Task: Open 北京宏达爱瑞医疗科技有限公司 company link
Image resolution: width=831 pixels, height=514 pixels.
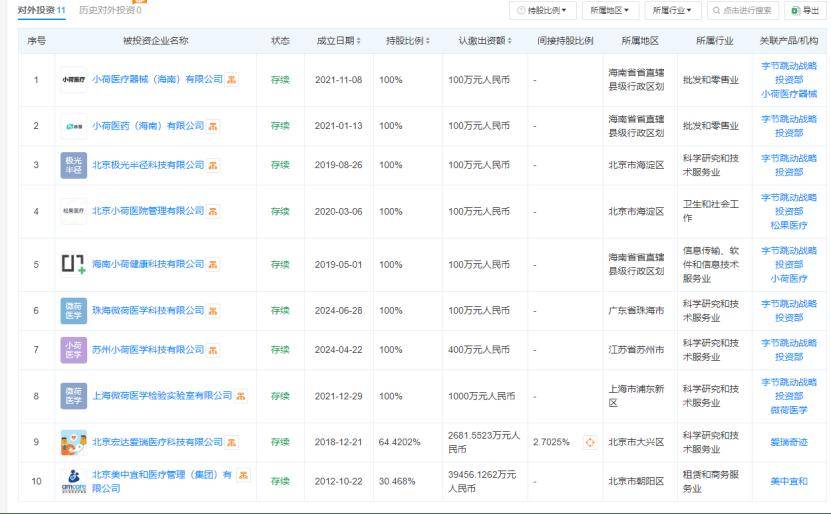Action: point(157,442)
